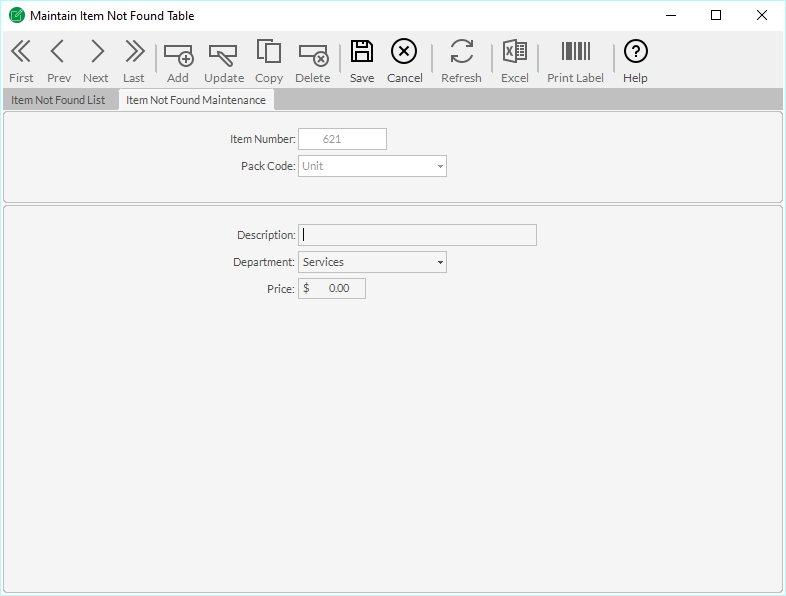Go to the First record
This screenshot has height=596, width=786.
point(21,61)
